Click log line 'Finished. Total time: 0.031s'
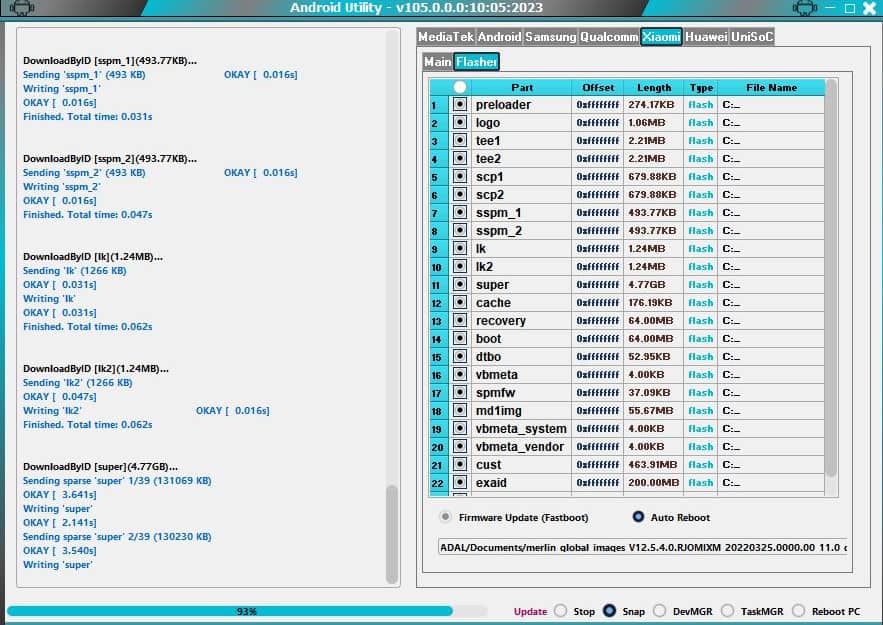The width and height of the screenshot is (883, 625). pyautogui.click(x=88, y=117)
